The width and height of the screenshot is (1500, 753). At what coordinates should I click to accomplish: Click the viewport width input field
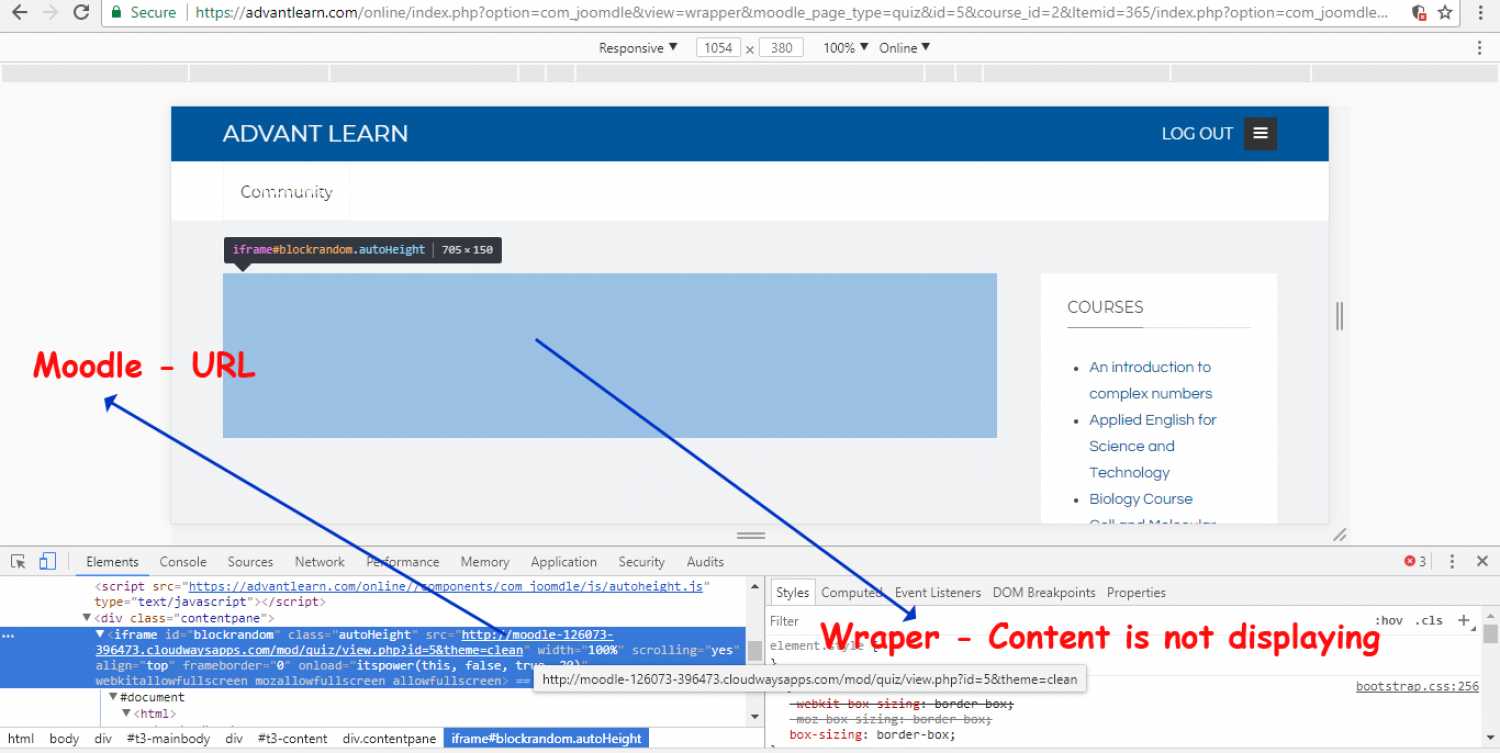(x=719, y=48)
